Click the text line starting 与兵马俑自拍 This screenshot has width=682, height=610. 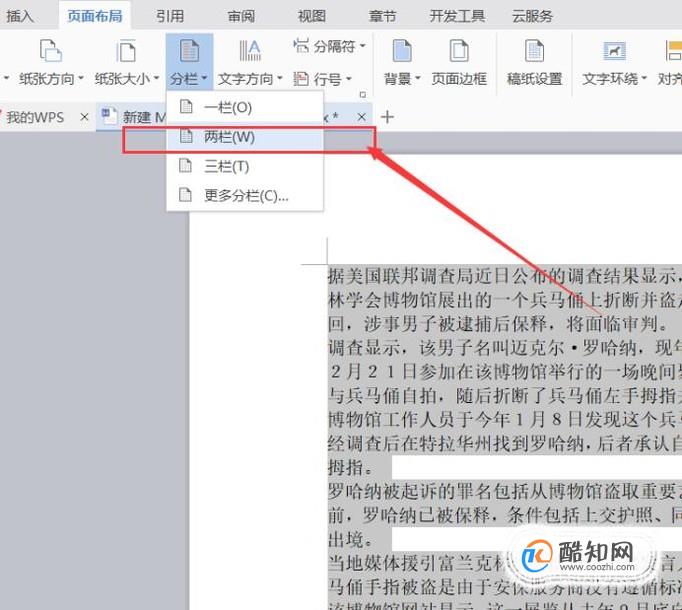(x=505, y=395)
